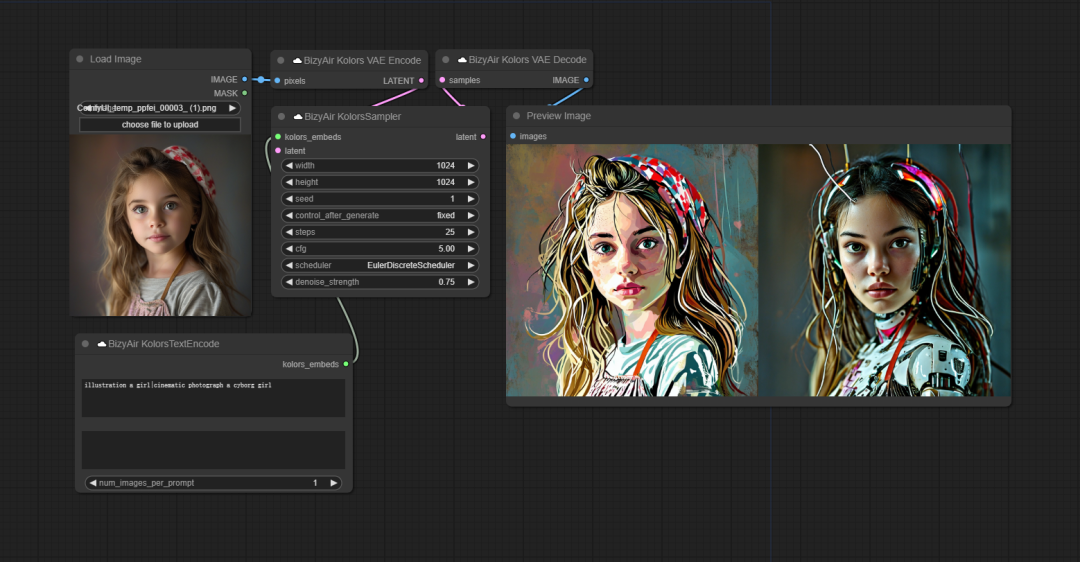Collapse the Preview Image node dot

517,116
